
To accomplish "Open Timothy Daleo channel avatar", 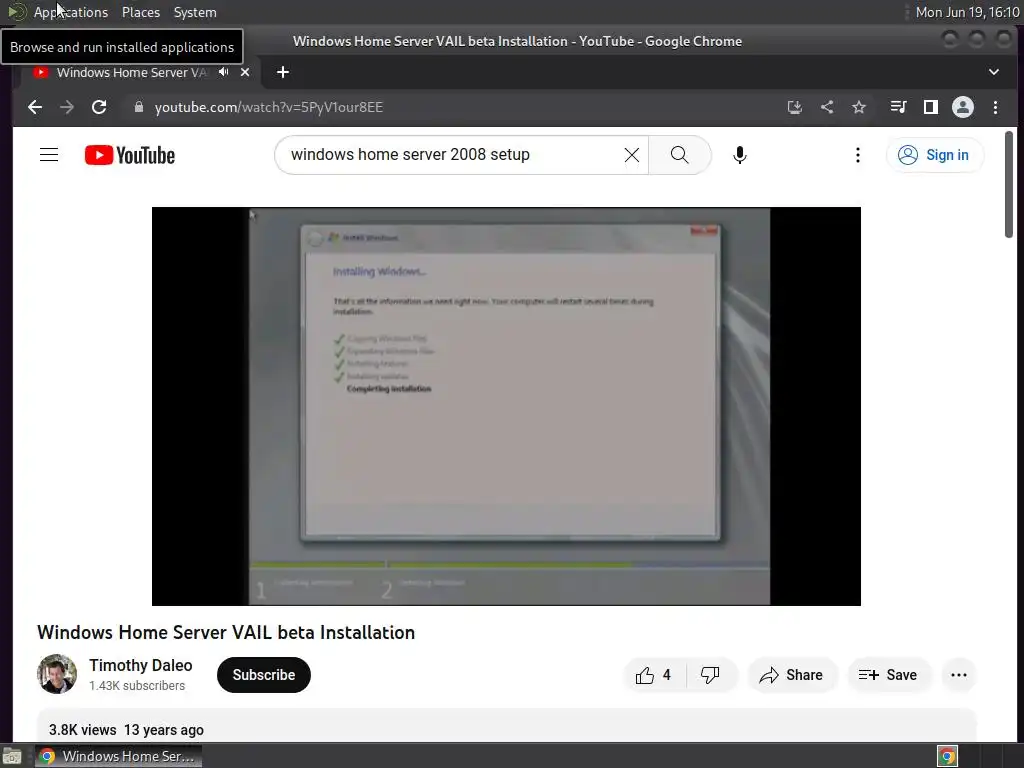I will (x=57, y=674).
